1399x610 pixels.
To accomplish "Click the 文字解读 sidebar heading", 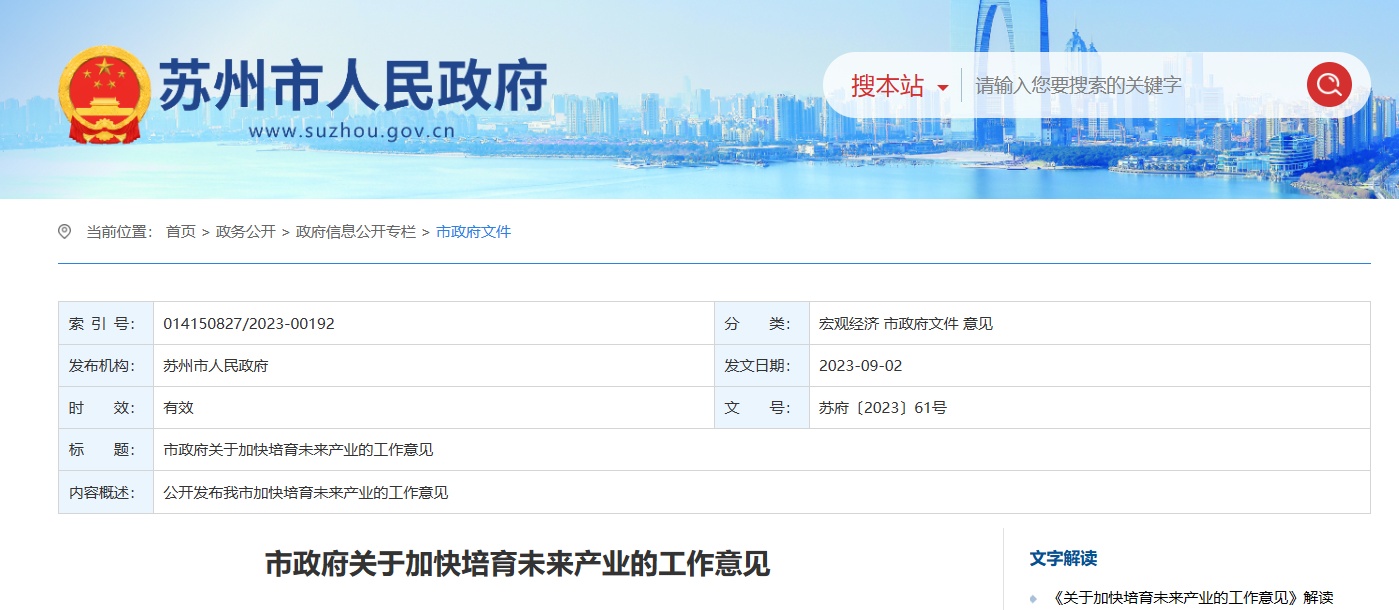I will pyautogui.click(x=1063, y=558).
